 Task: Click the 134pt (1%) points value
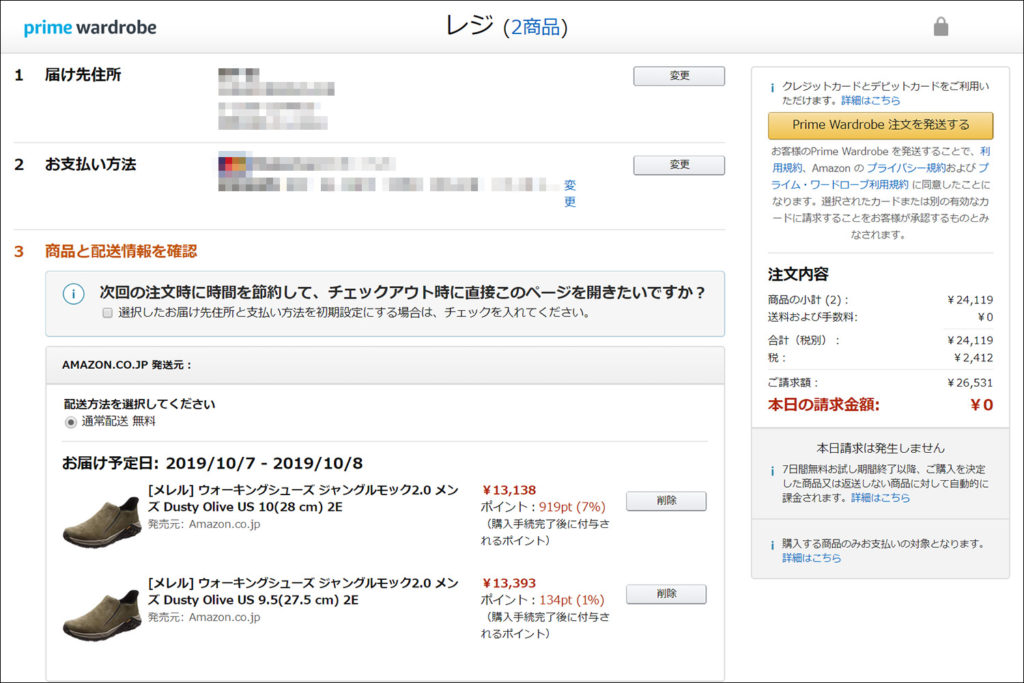coord(572,601)
